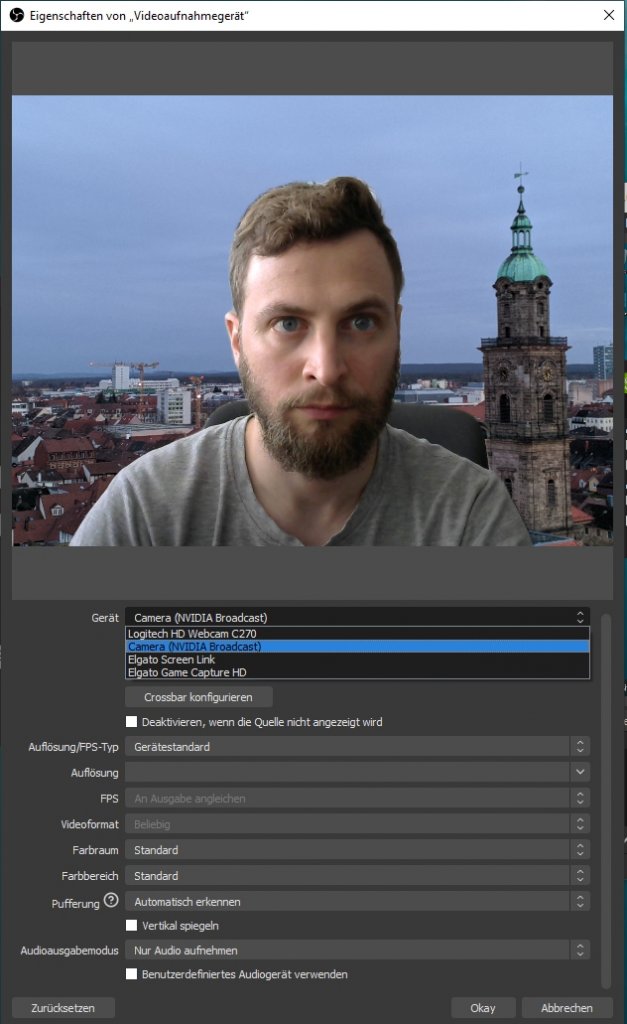Open the Auflösung/FPS-Typ dropdown
627x1024 pixels.
click(x=357, y=746)
